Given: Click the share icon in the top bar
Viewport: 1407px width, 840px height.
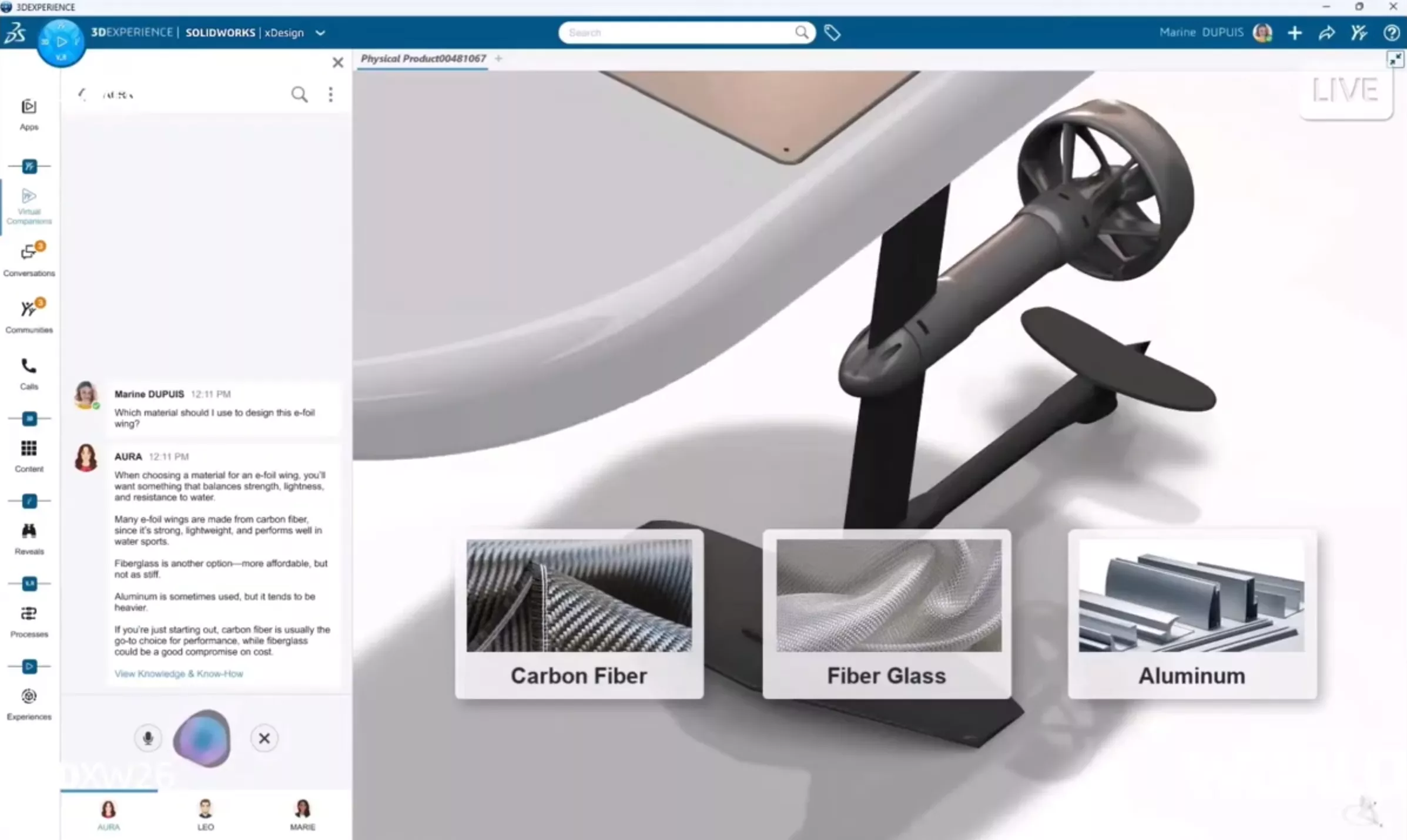Looking at the screenshot, I should pos(1326,33).
